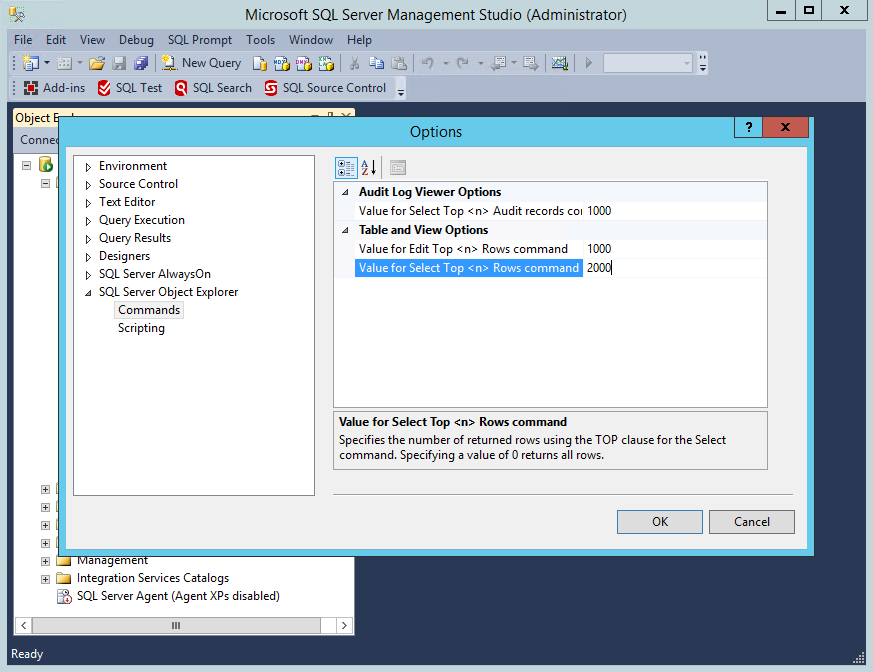Click the Object Explorer horizontal scrollbar
This screenshot has height=672, width=873.
(x=176, y=625)
